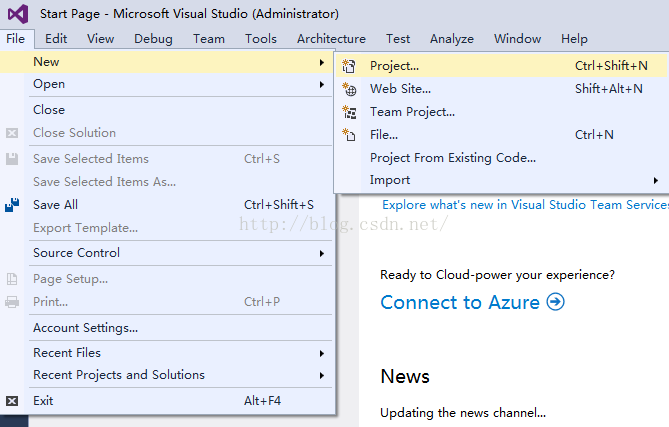Expand the Import submenu arrow

pos(656,180)
